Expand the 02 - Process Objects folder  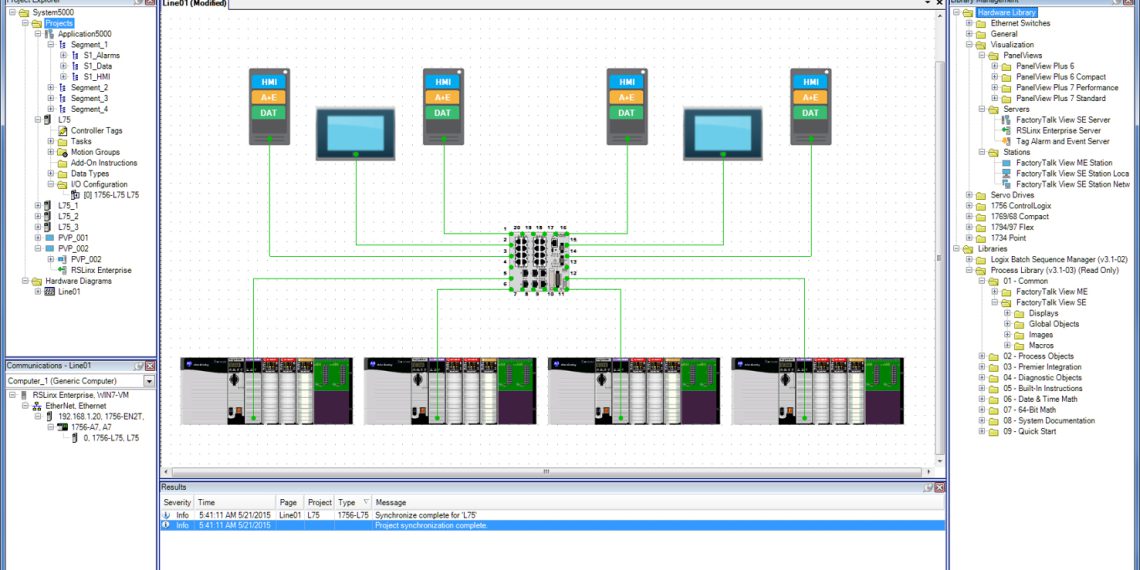[982, 356]
